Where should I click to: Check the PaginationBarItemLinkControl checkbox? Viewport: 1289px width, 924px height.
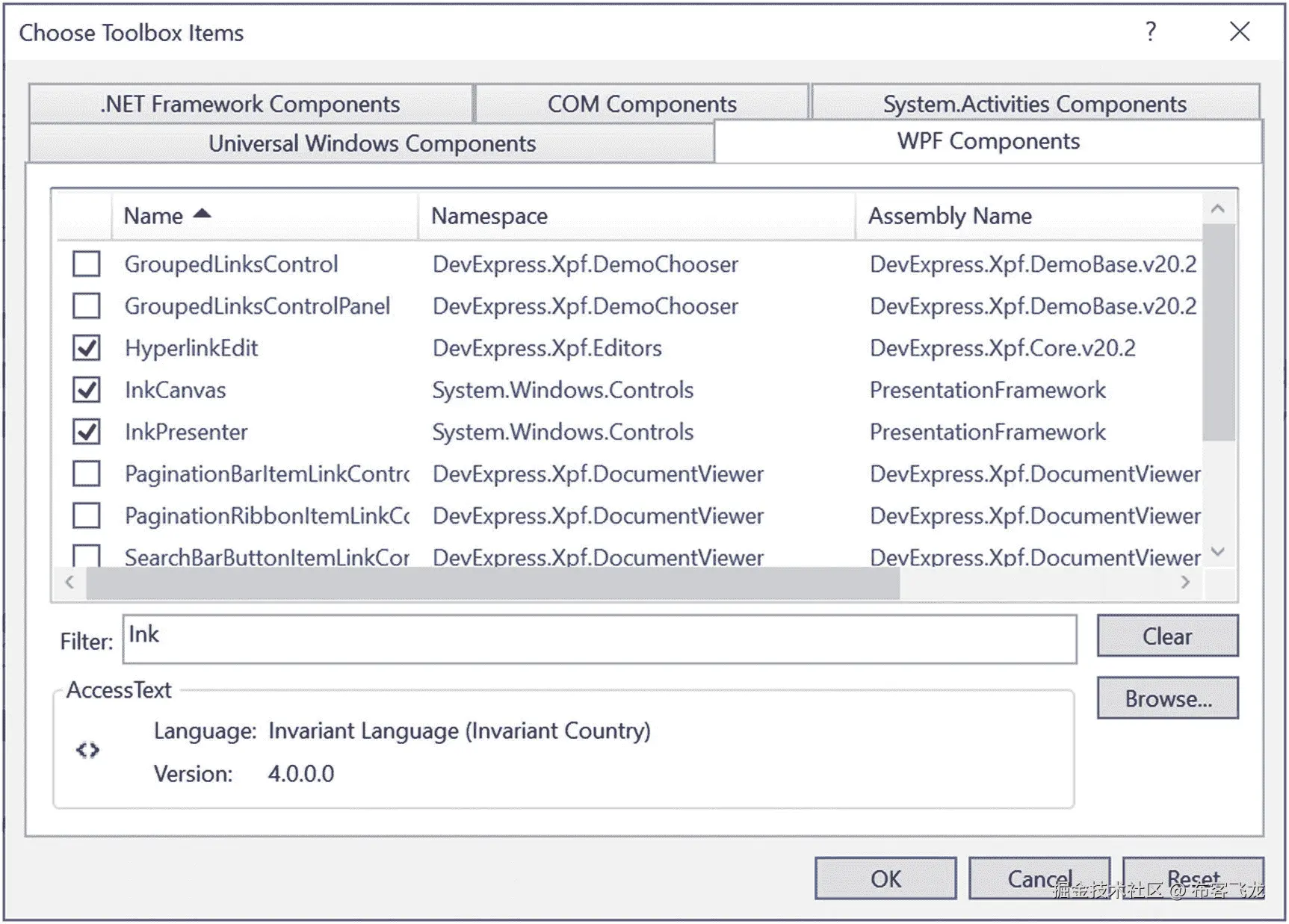[x=87, y=473]
